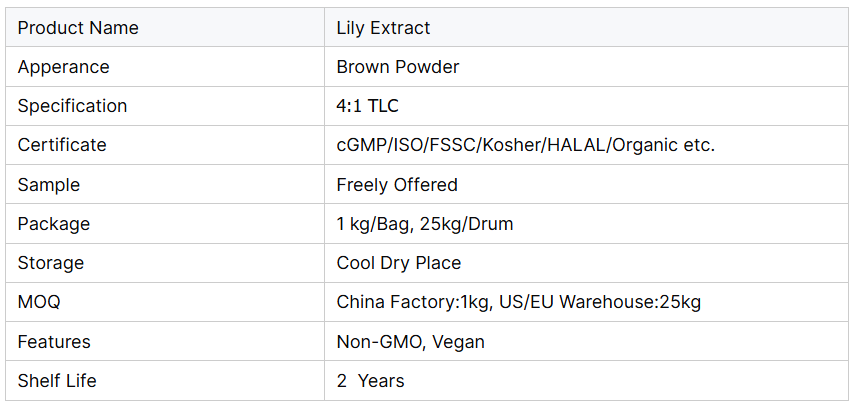The width and height of the screenshot is (855, 406).
Task: Select the 'Cool Dry Place' value
Action: point(399,263)
